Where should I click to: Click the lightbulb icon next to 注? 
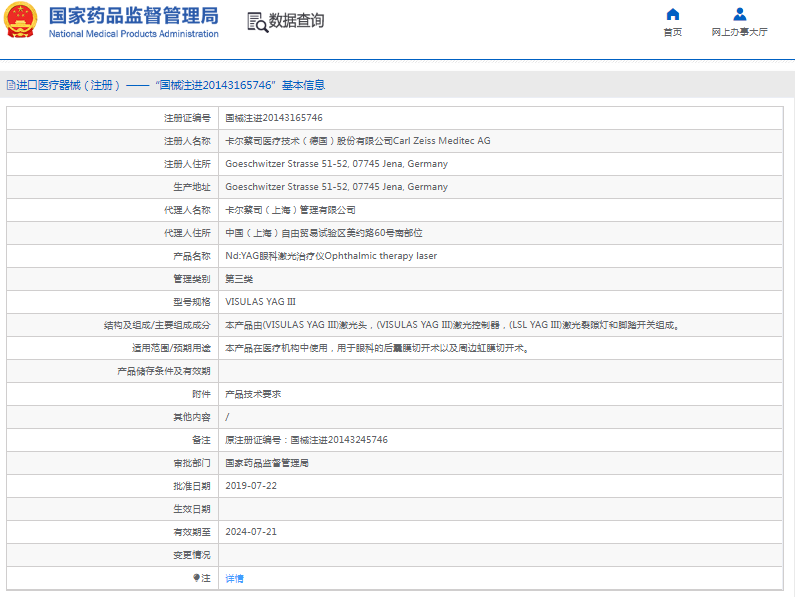pos(197,578)
